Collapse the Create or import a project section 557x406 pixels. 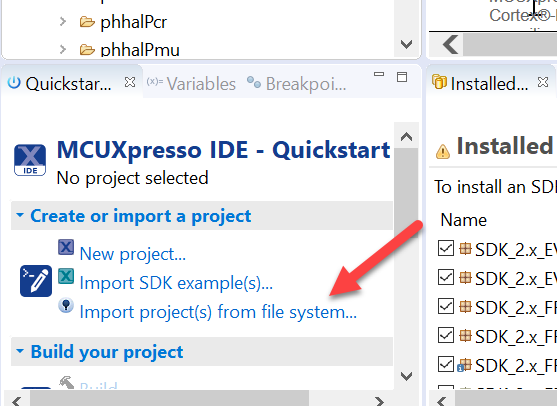pos(20,215)
